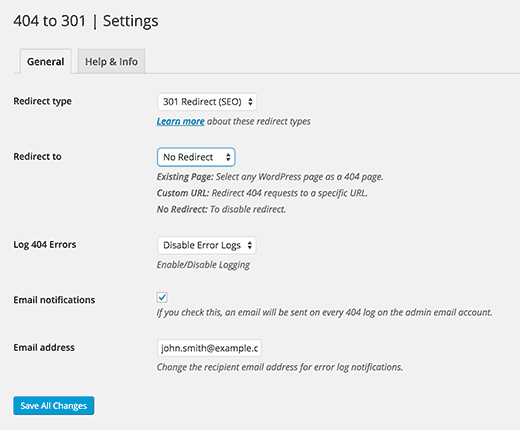
Task: Click the 'Existing Page' description line
Action: tap(270, 177)
